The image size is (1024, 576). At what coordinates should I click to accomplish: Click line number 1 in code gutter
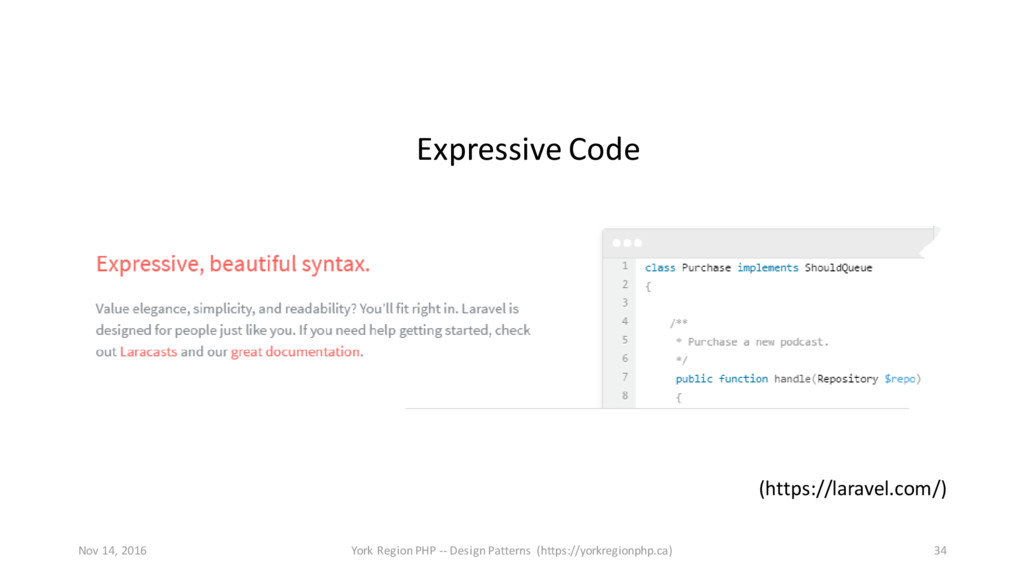pyautogui.click(x=625, y=266)
